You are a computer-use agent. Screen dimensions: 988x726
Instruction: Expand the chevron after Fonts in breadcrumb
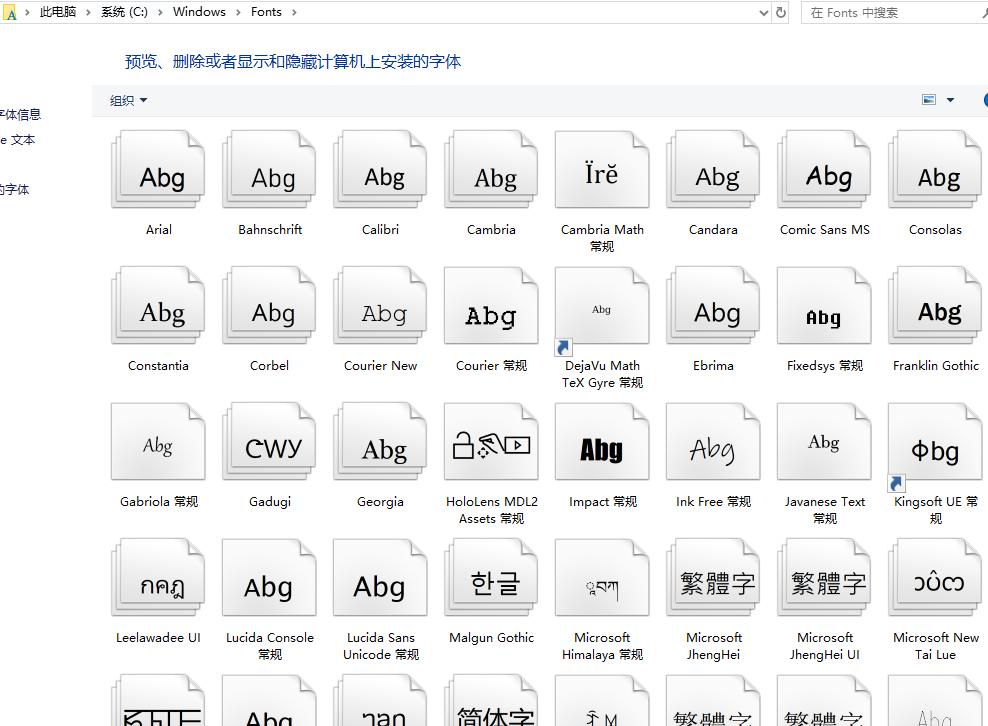(294, 13)
